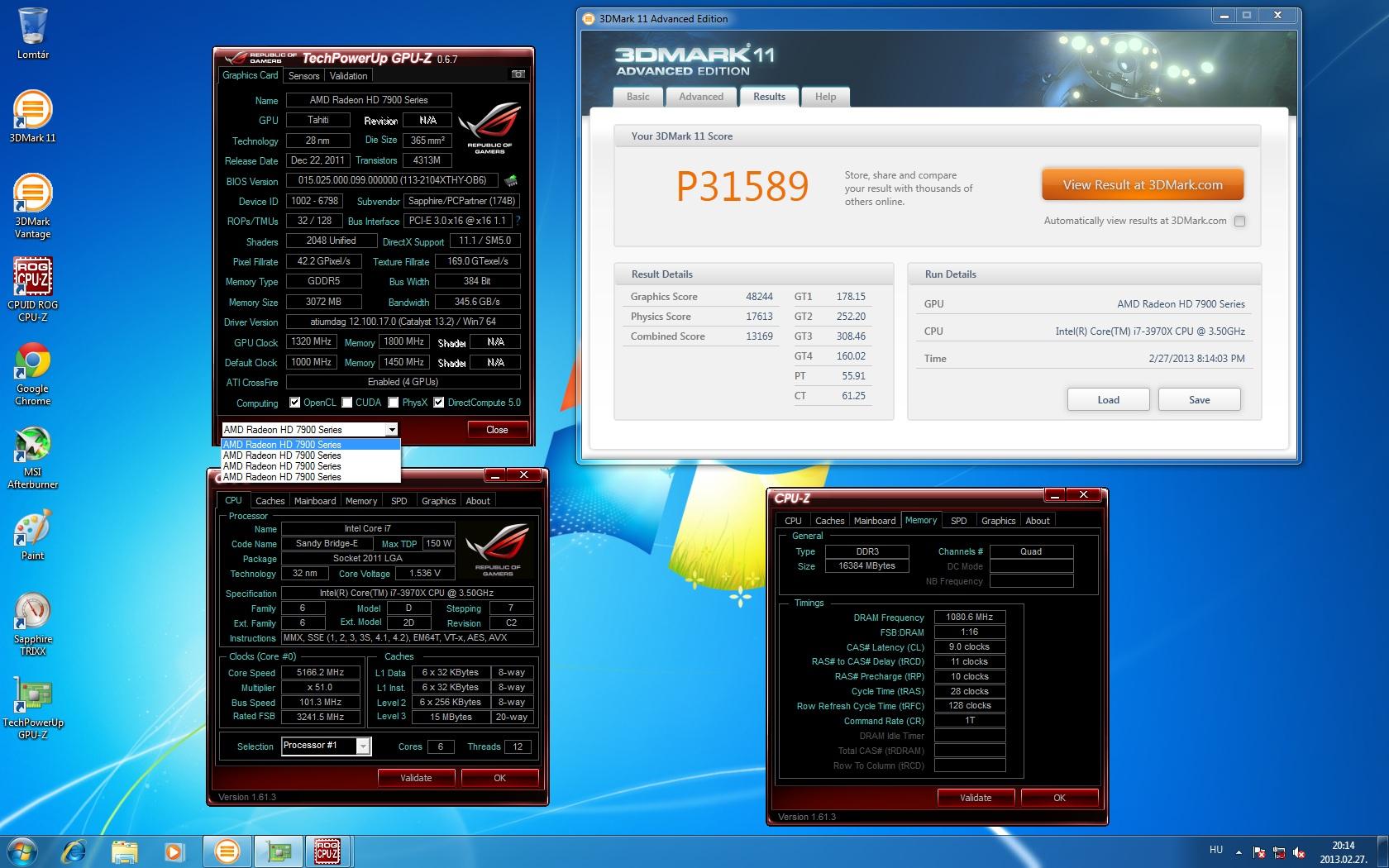Collapse the GPU-Z graphics card selection dropdown
The image size is (1389, 868).
coord(391,430)
